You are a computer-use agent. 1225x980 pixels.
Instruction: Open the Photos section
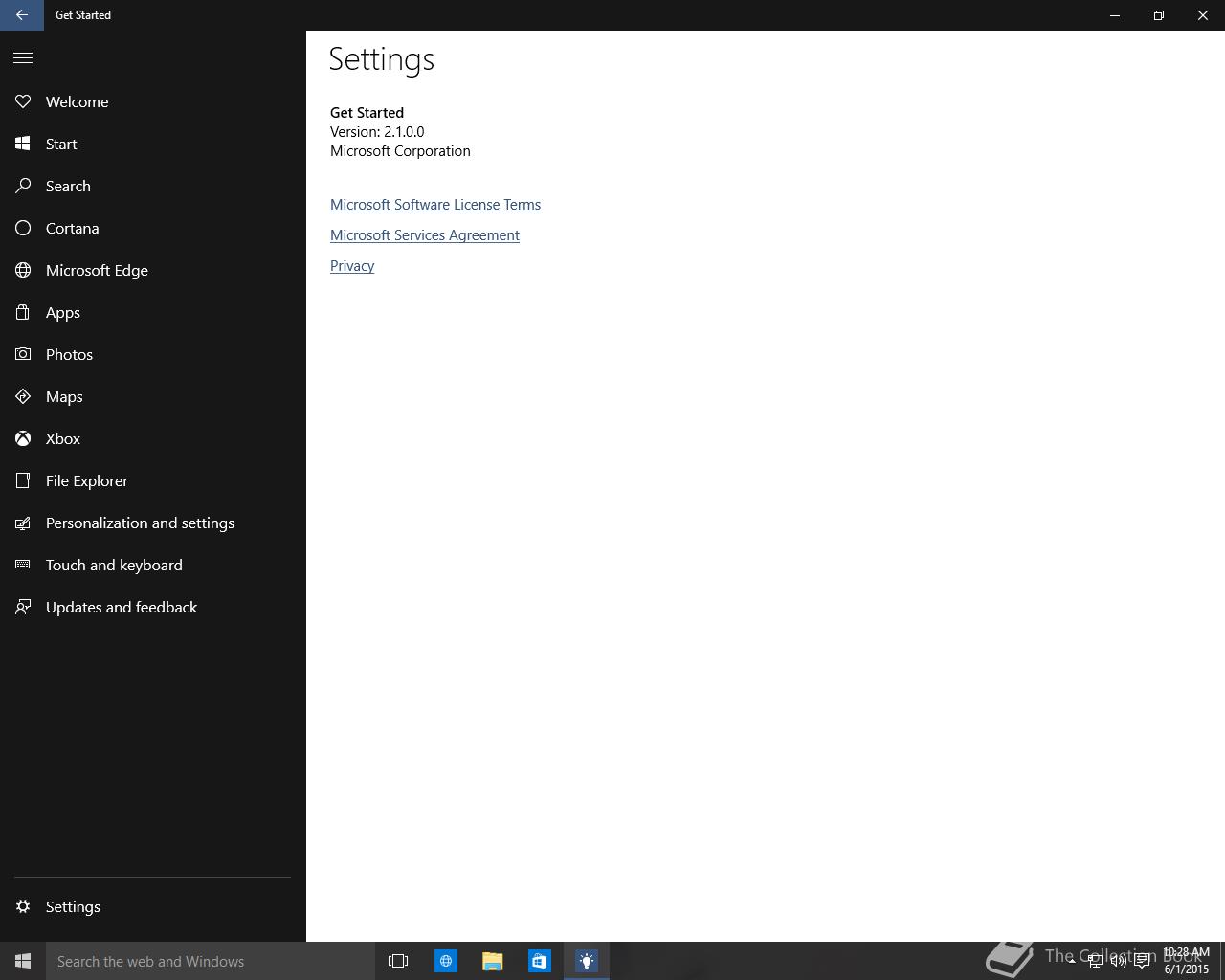(153, 354)
